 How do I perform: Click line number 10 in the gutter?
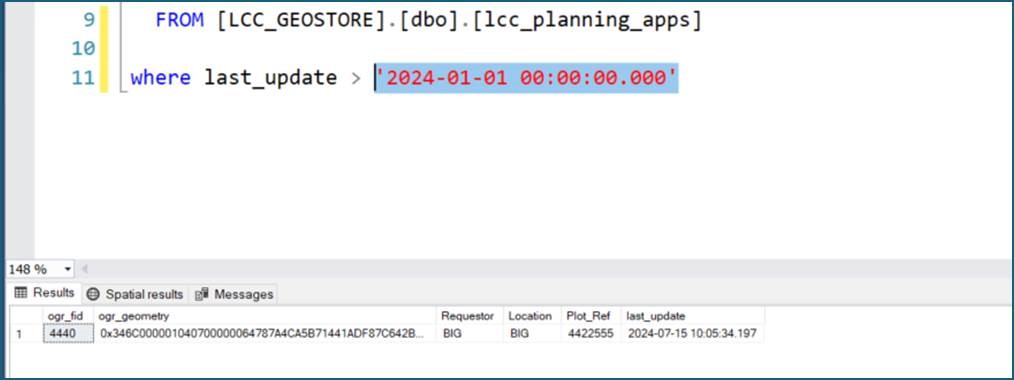pos(82,48)
